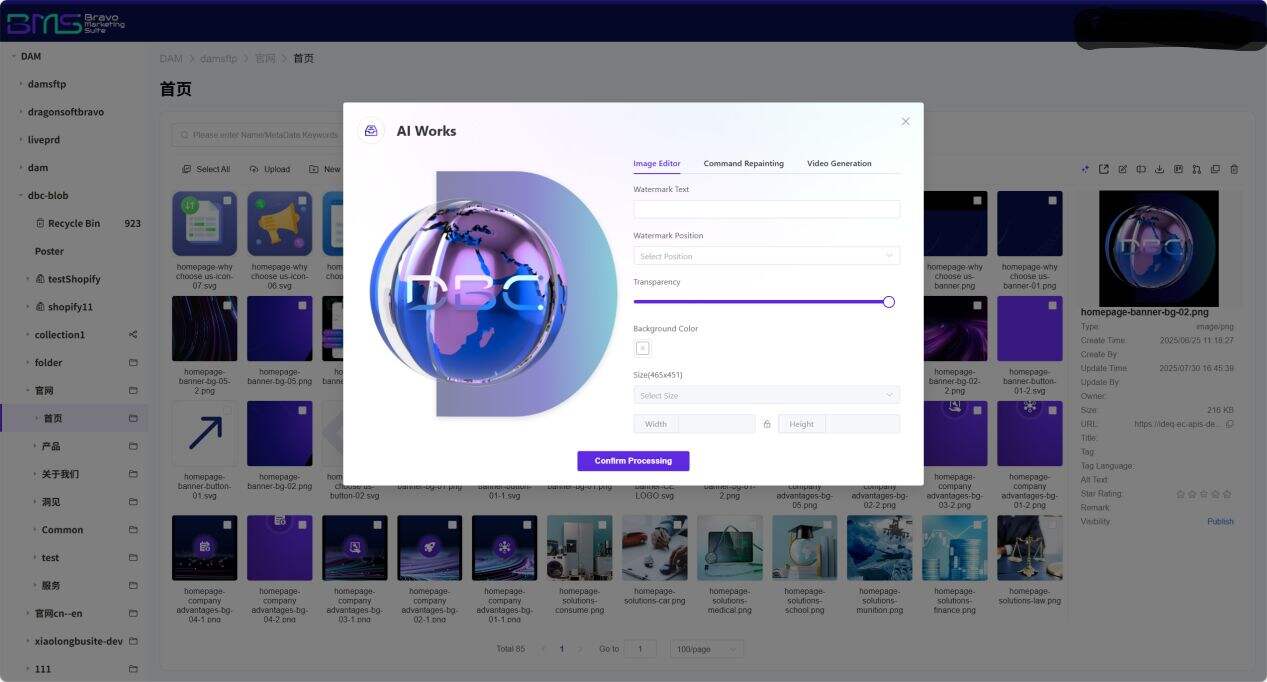The height and width of the screenshot is (682, 1267).
Task: Click the edit pencil icon in toolbar
Action: tap(1122, 169)
